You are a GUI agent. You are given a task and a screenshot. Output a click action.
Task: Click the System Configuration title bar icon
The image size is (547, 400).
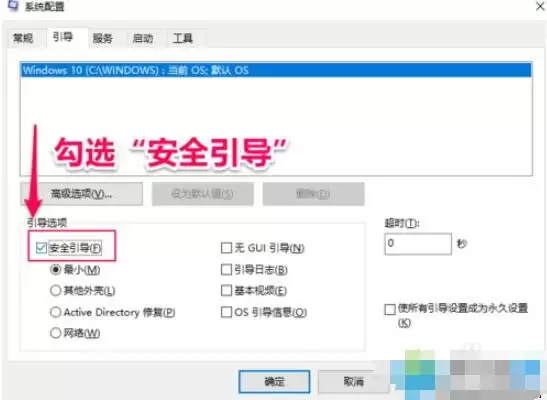click(x=13, y=5)
